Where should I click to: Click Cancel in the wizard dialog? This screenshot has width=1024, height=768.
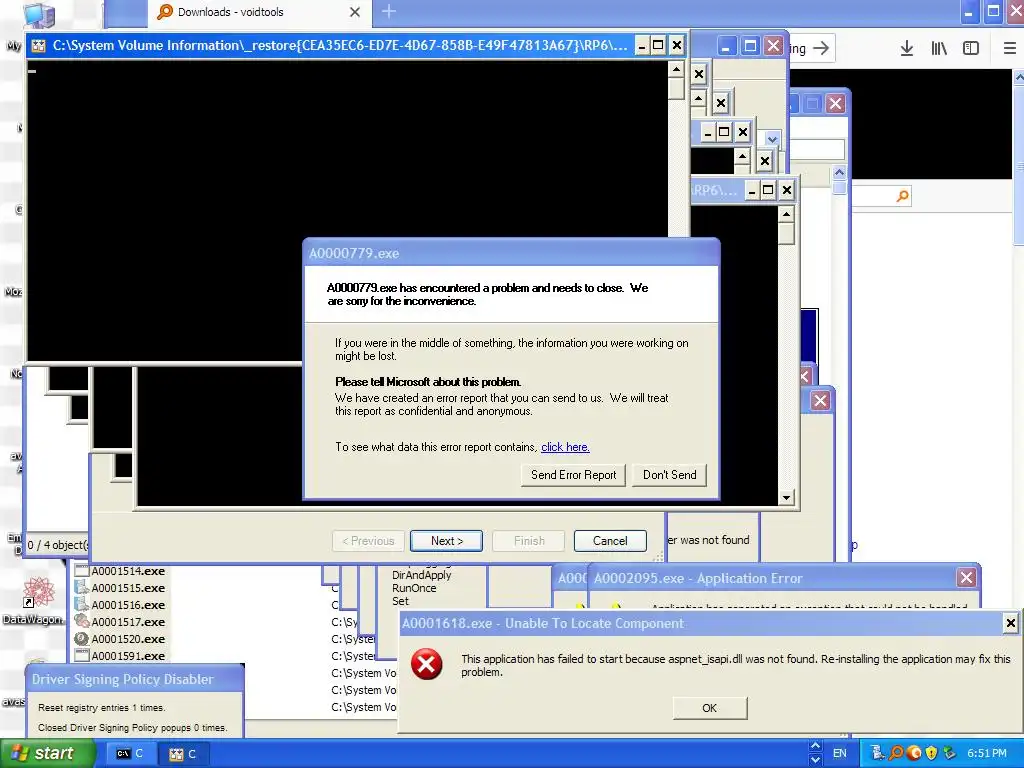pos(610,541)
